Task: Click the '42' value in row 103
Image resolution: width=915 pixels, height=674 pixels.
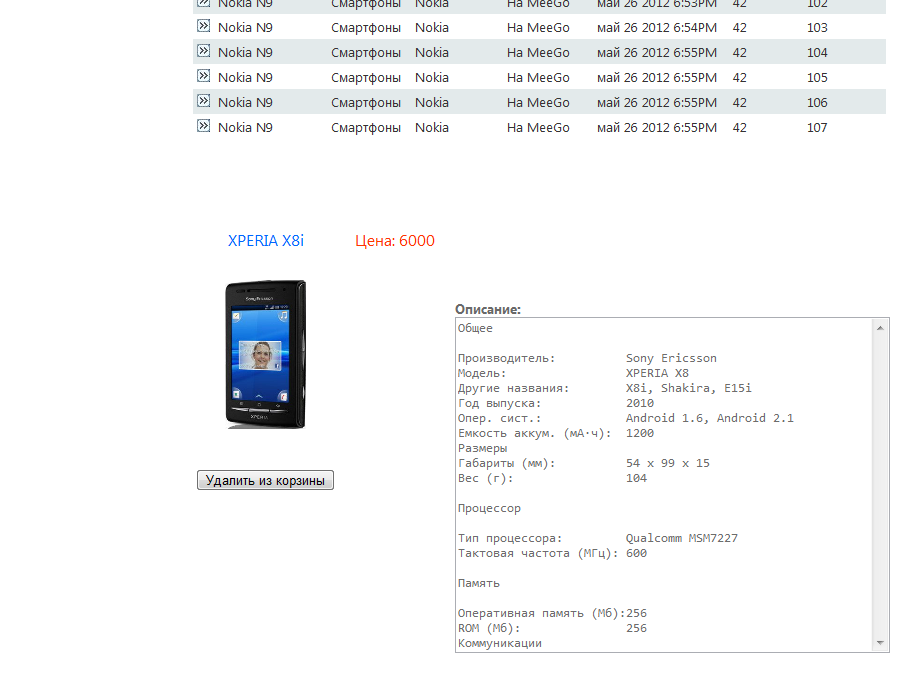Action: [x=739, y=27]
